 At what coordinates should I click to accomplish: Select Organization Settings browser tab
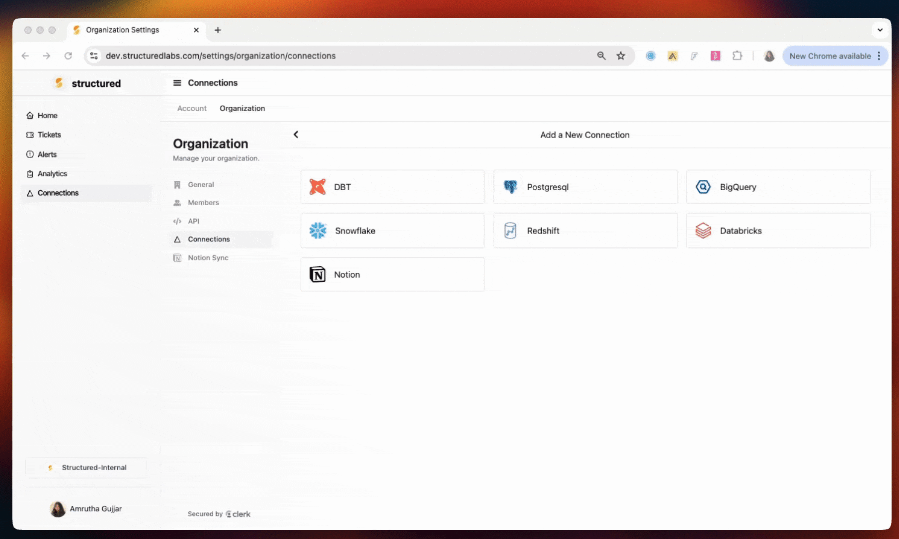pos(136,30)
